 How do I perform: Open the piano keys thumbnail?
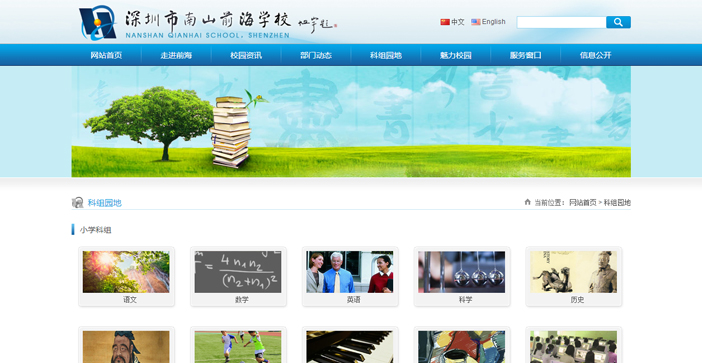tap(350, 347)
